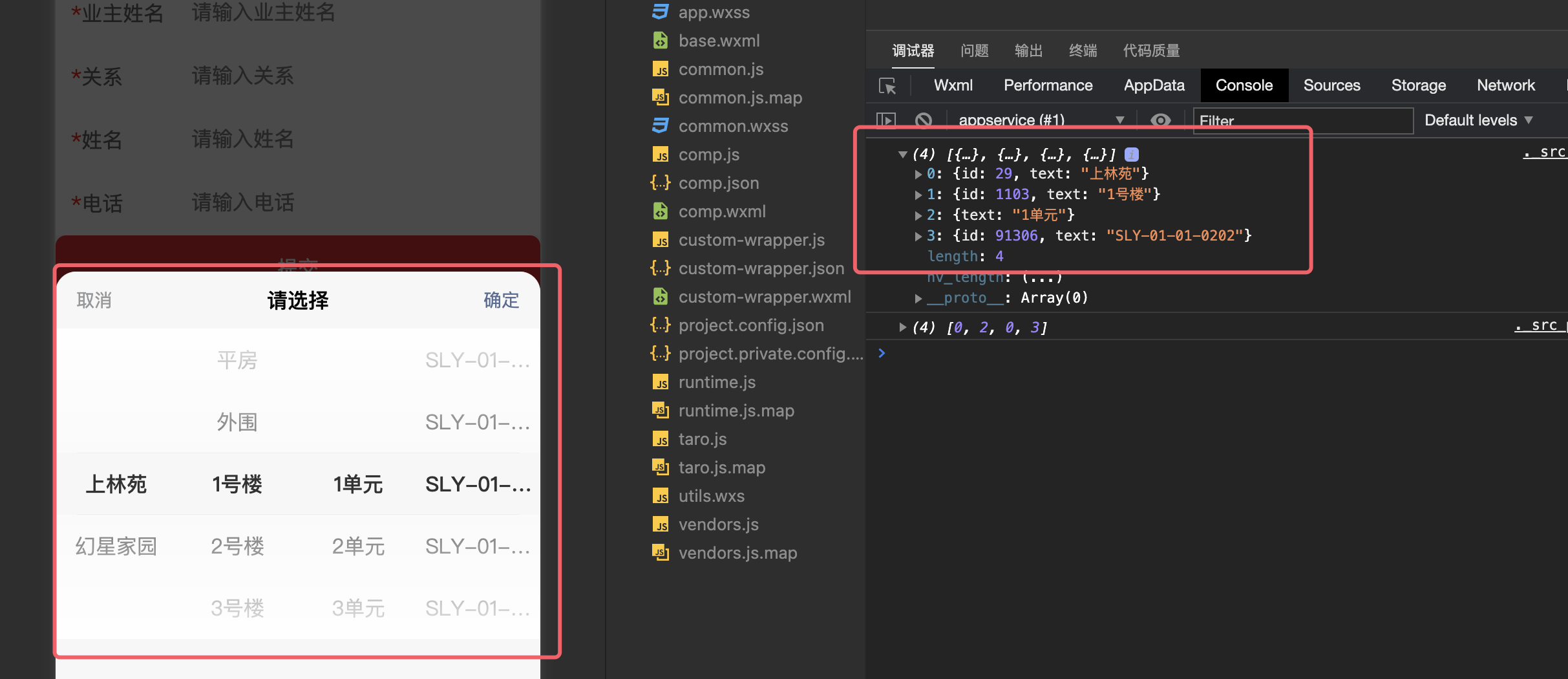Click the comp.json JSON file icon
The image size is (1568, 679).
click(660, 183)
